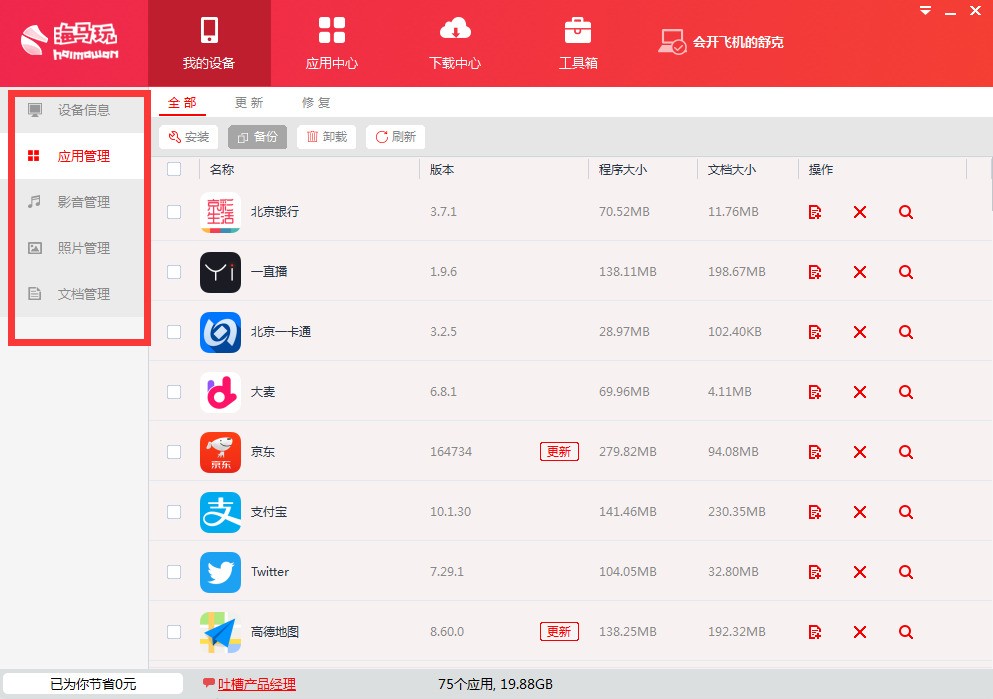The image size is (993, 699).
Task: Click the search icon for 北京一卡通
Action: click(x=906, y=332)
